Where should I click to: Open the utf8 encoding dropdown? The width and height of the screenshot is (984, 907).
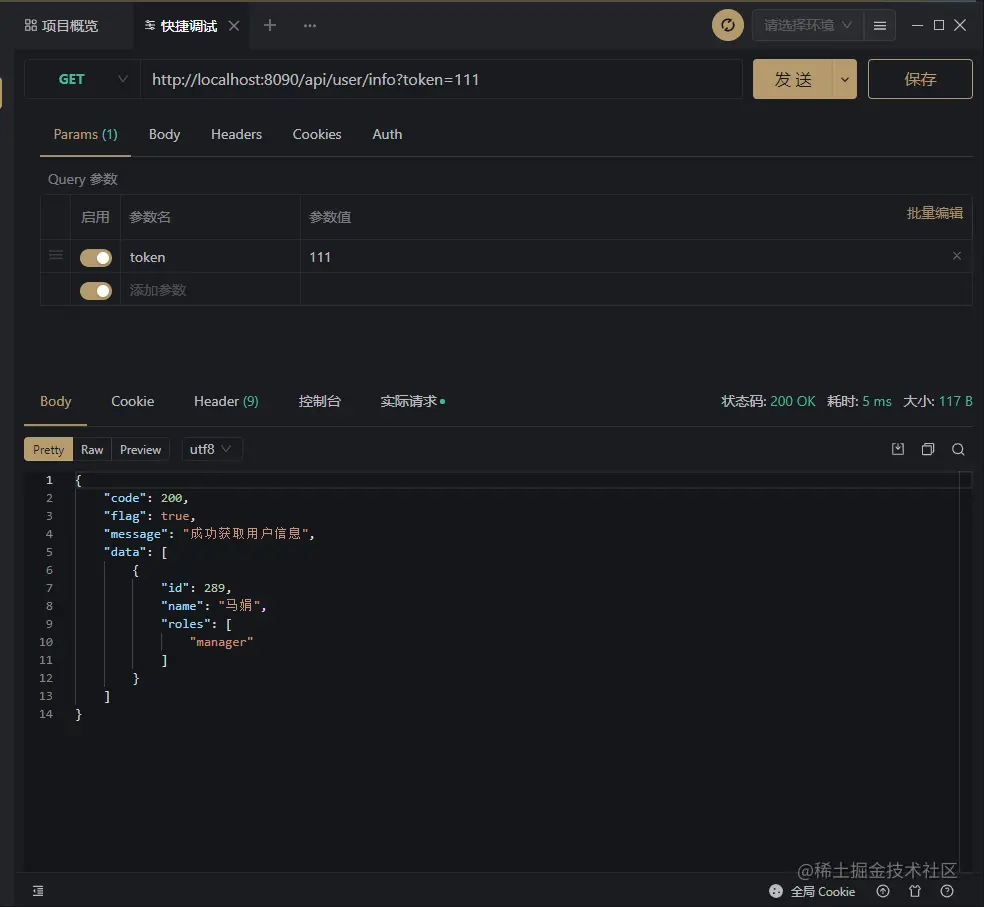click(211, 449)
